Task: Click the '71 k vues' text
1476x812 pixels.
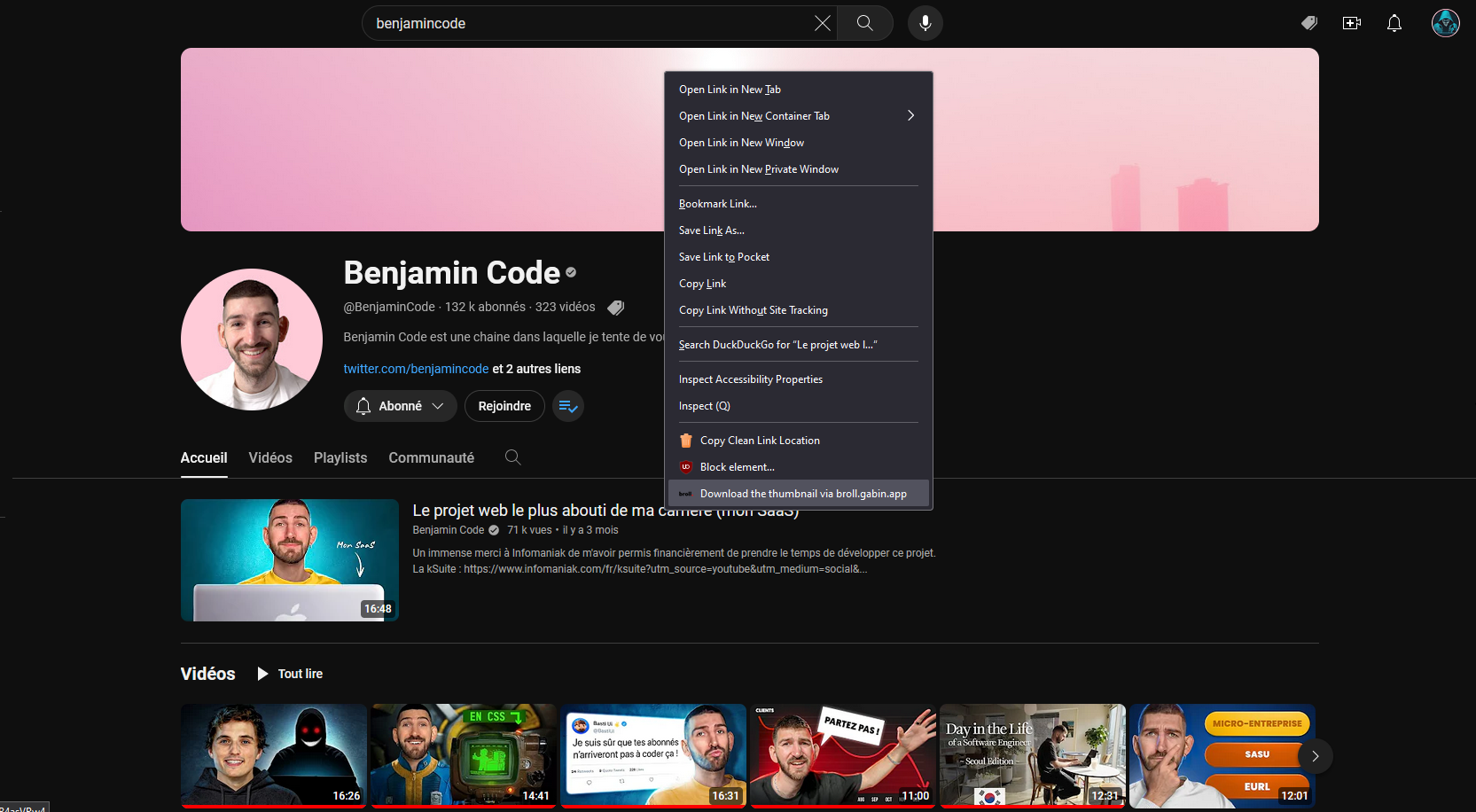Action: tap(529, 530)
